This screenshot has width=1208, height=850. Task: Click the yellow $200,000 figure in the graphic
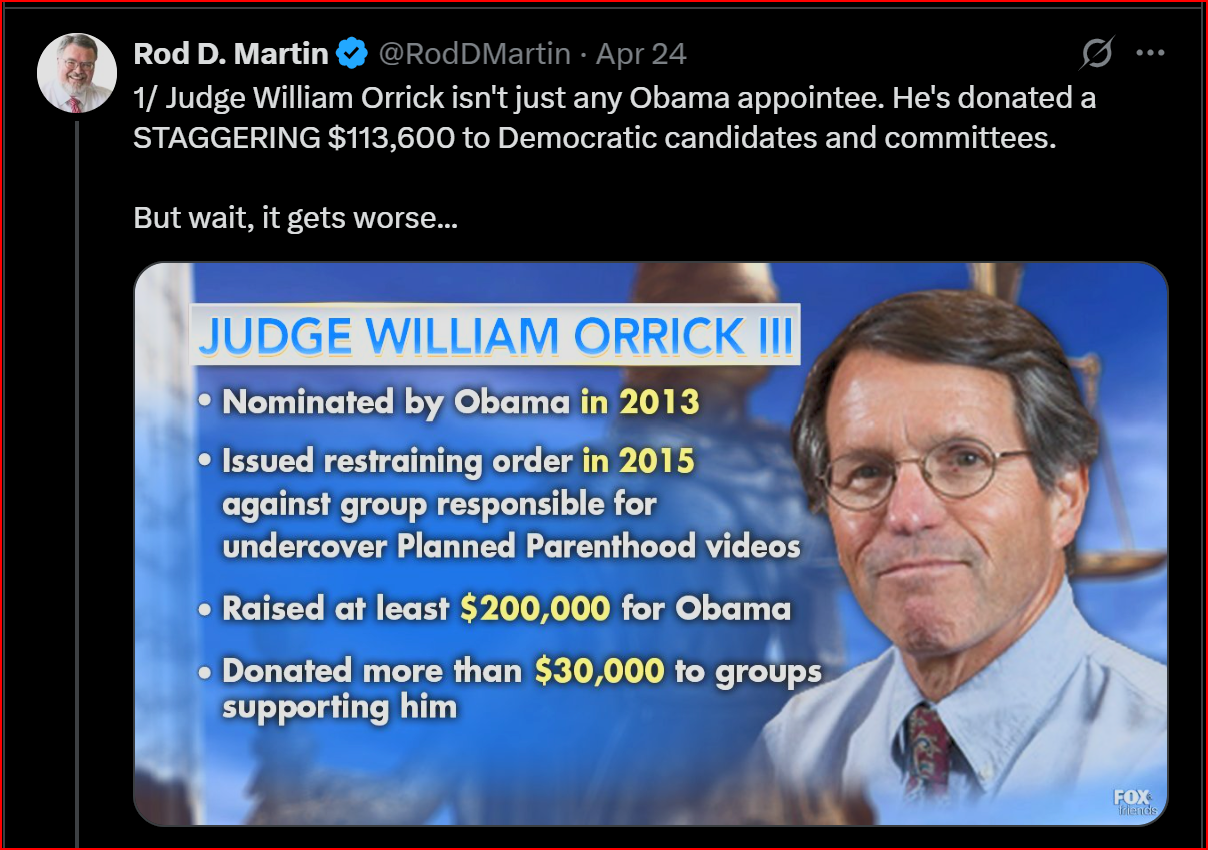point(535,609)
